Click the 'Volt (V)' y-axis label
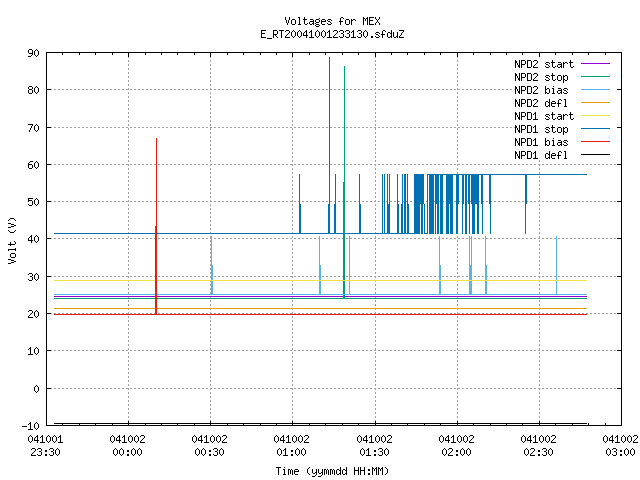 12,240
